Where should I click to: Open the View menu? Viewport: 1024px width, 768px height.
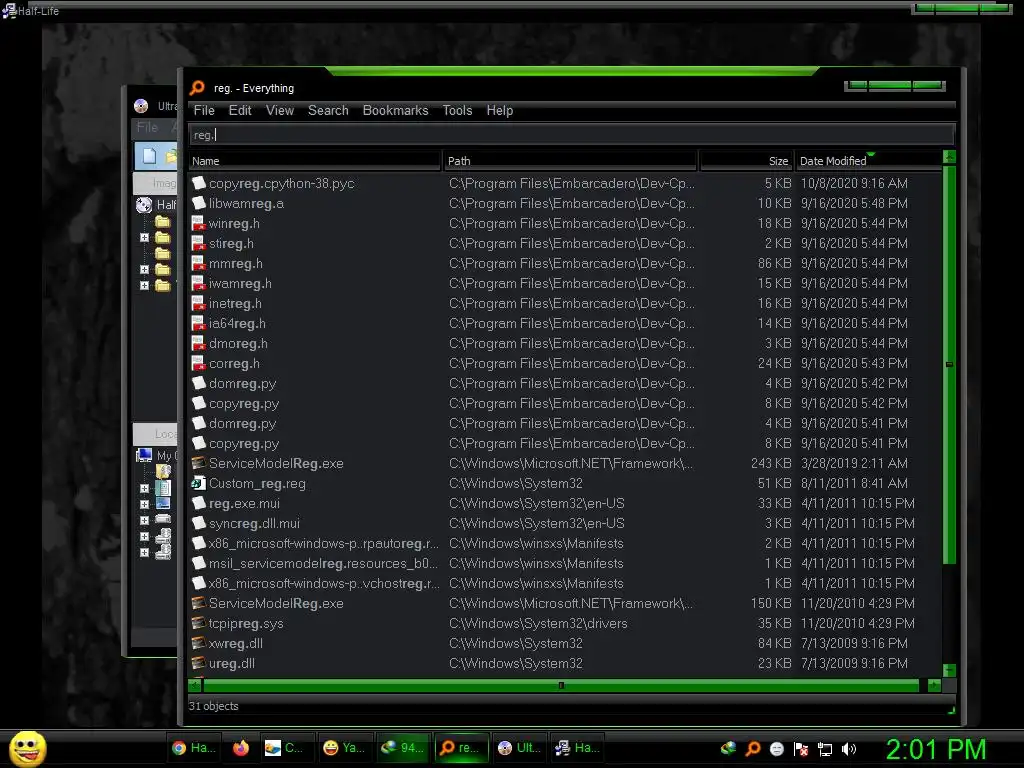tap(280, 110)
